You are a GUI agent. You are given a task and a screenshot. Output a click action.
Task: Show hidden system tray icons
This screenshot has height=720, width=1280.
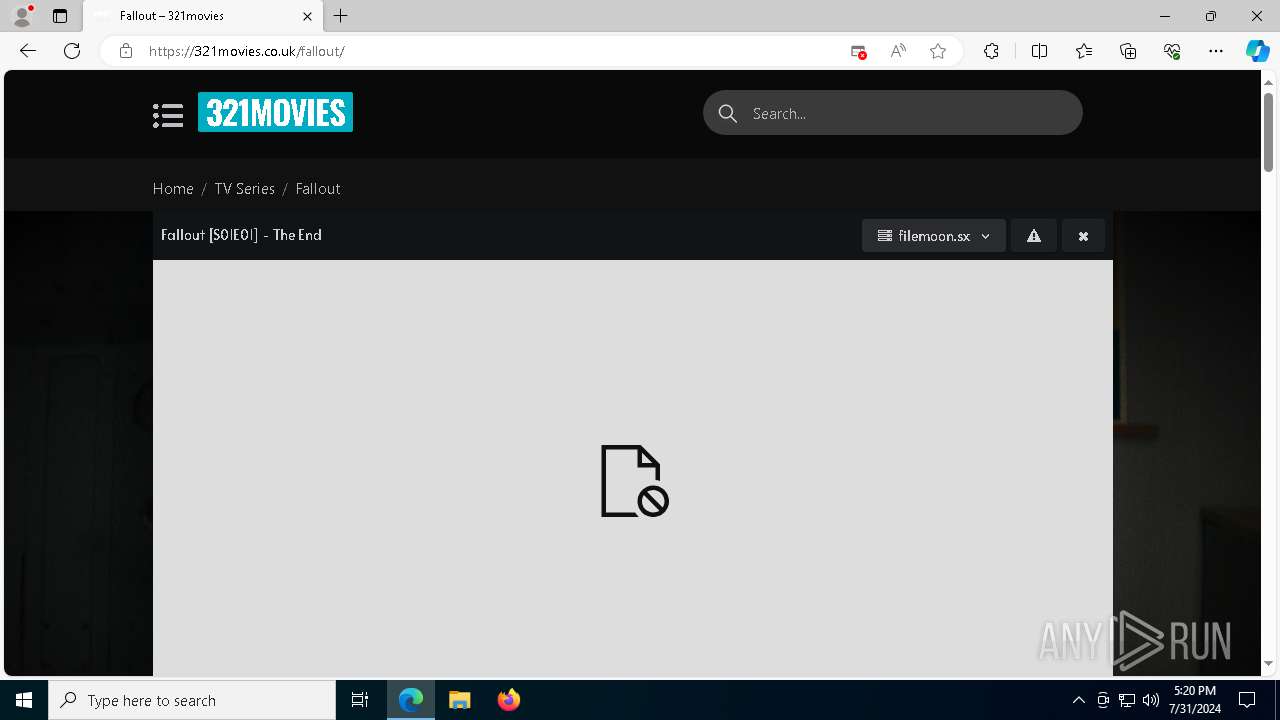tap(1078, 700)
